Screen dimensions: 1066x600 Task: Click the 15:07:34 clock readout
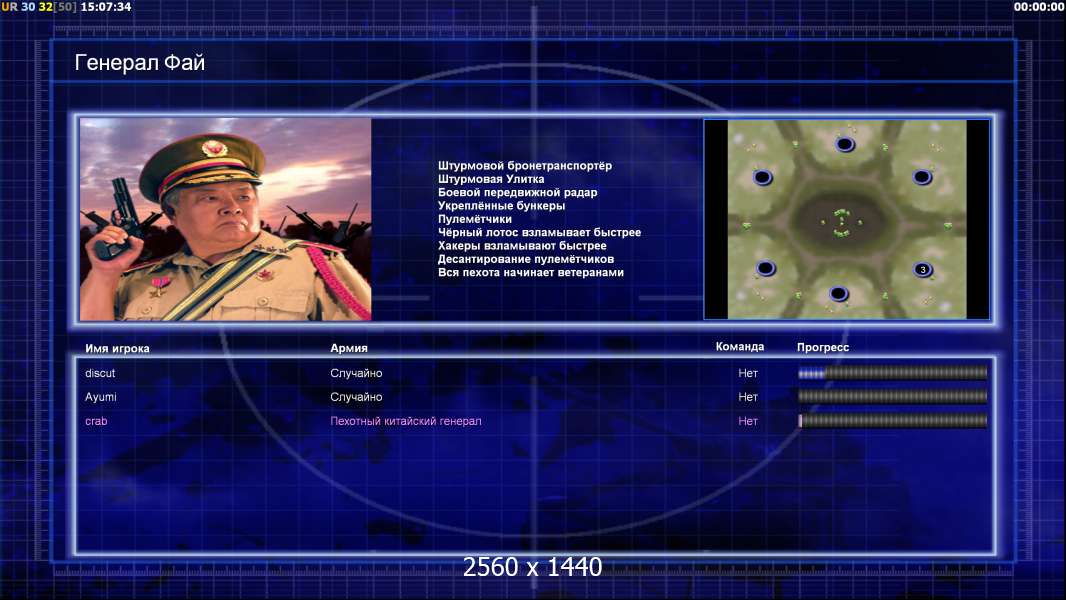105,7
